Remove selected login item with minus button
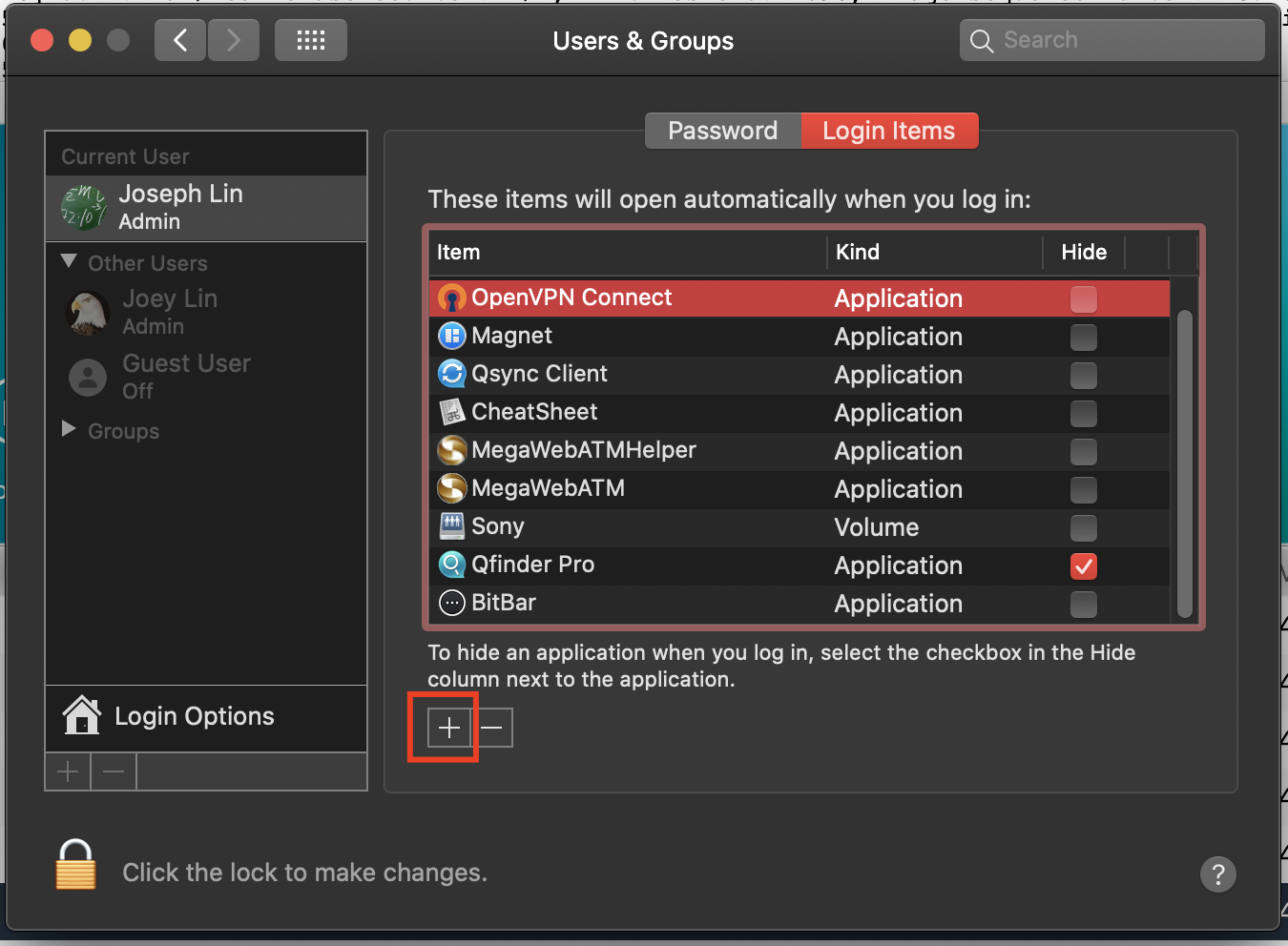This screenshot has height=946, width=1288. click(492, 728)
